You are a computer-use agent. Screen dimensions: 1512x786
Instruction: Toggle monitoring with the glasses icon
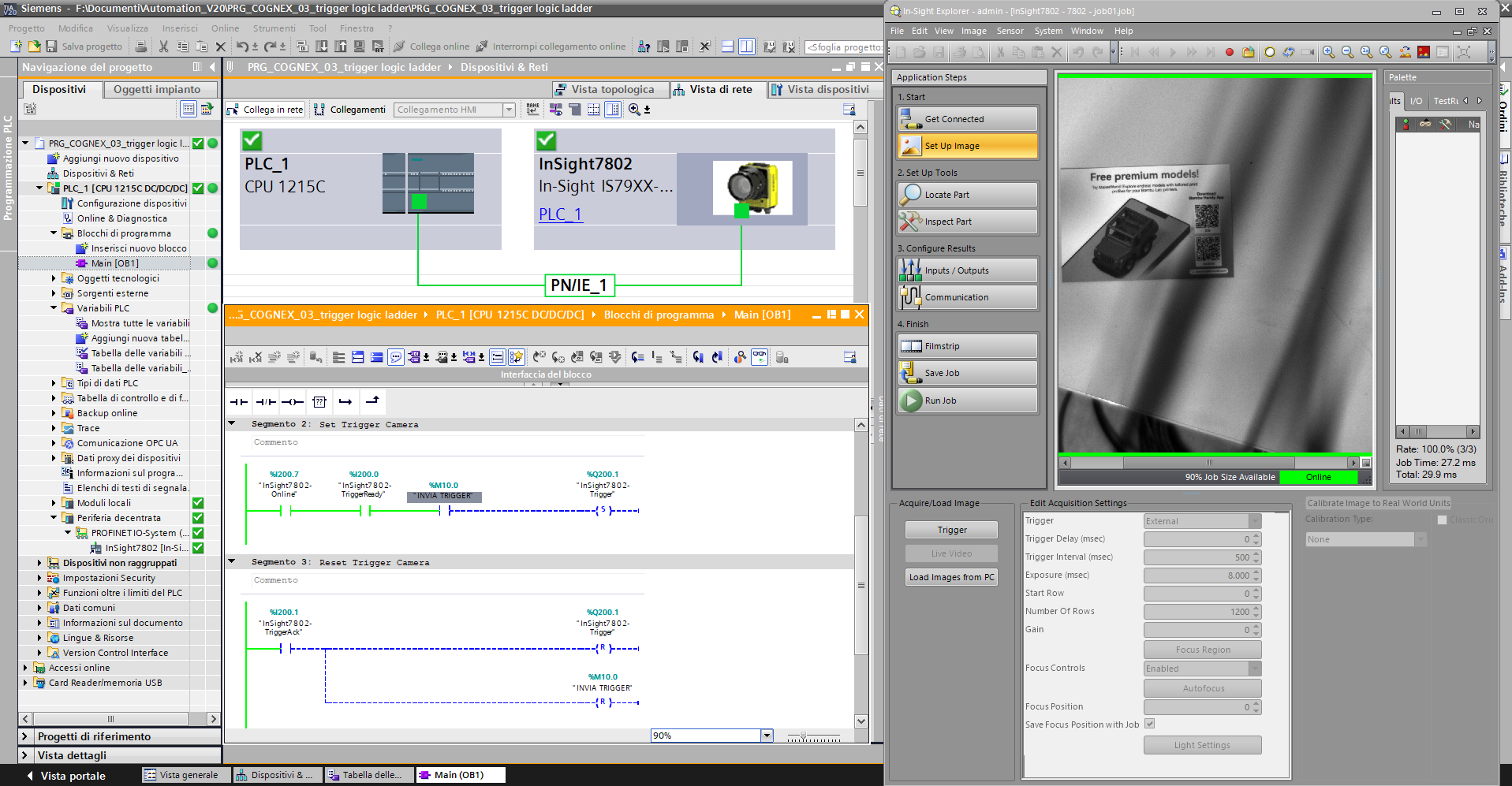coord(760,357)
